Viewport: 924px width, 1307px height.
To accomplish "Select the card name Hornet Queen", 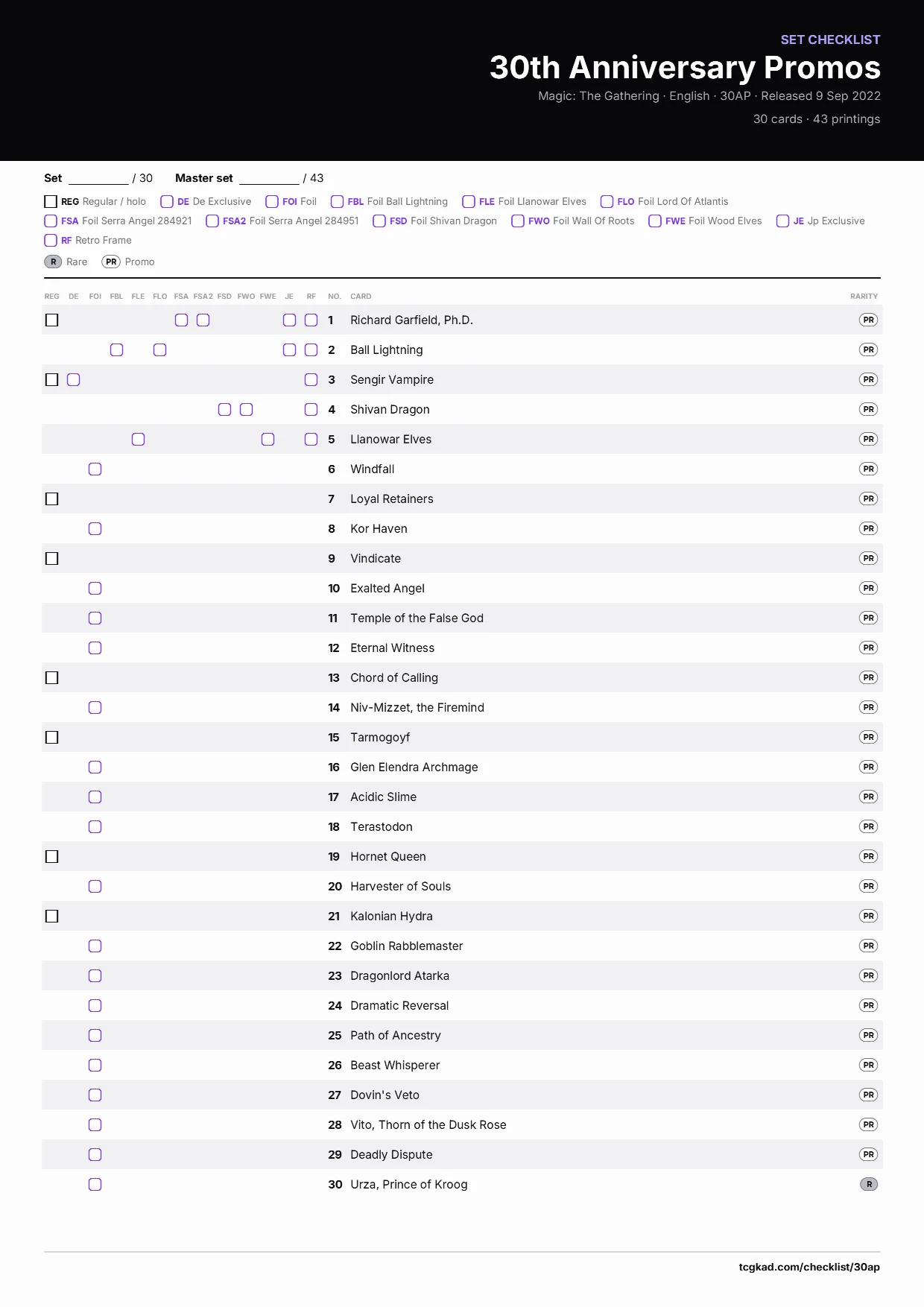I will (388, 856).
